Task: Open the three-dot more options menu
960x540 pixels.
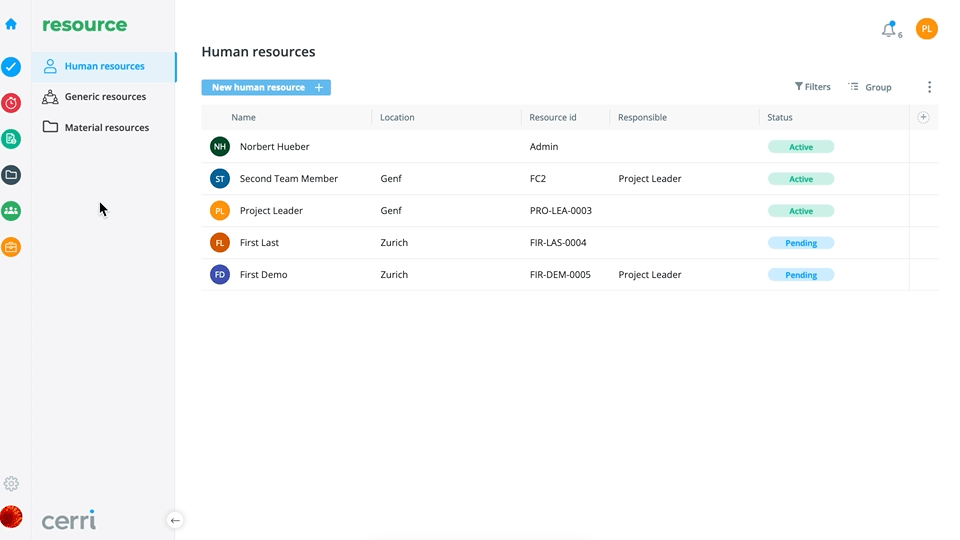Action: pyautogui.click(x=929, y=87)
